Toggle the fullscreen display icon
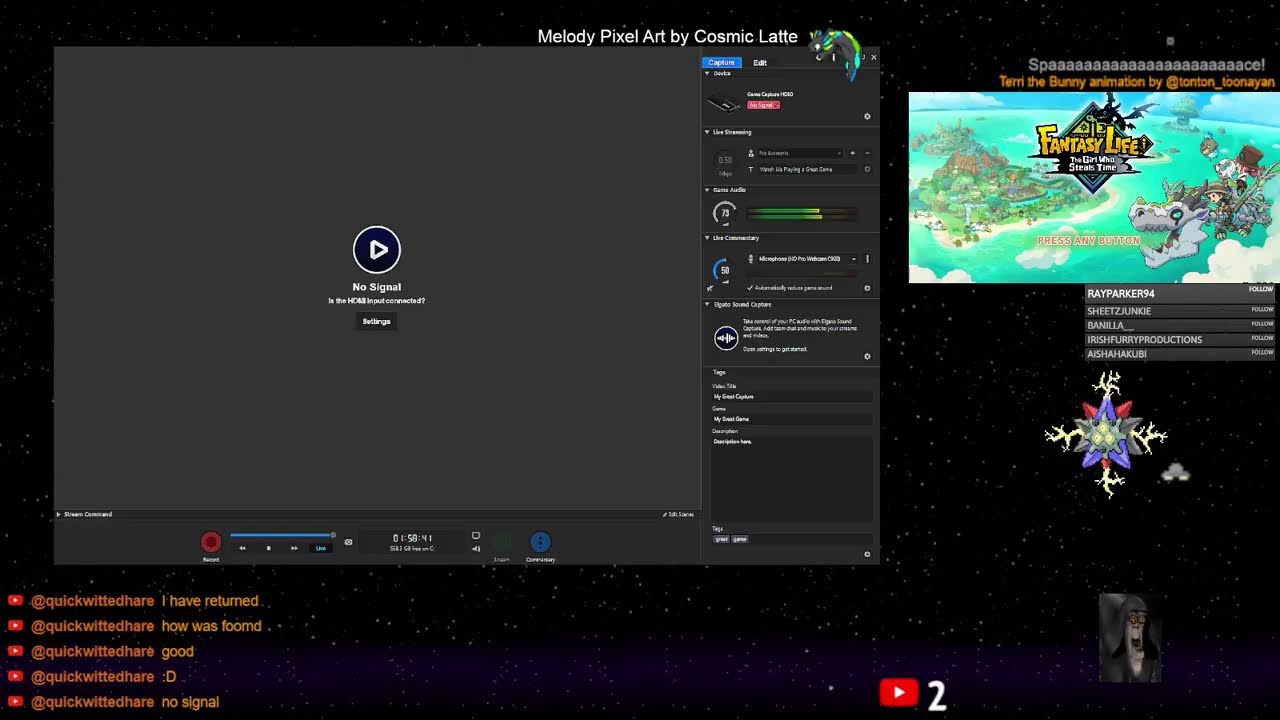Image resolution: width=1280 pixels, height=720 pixels. 476,536
